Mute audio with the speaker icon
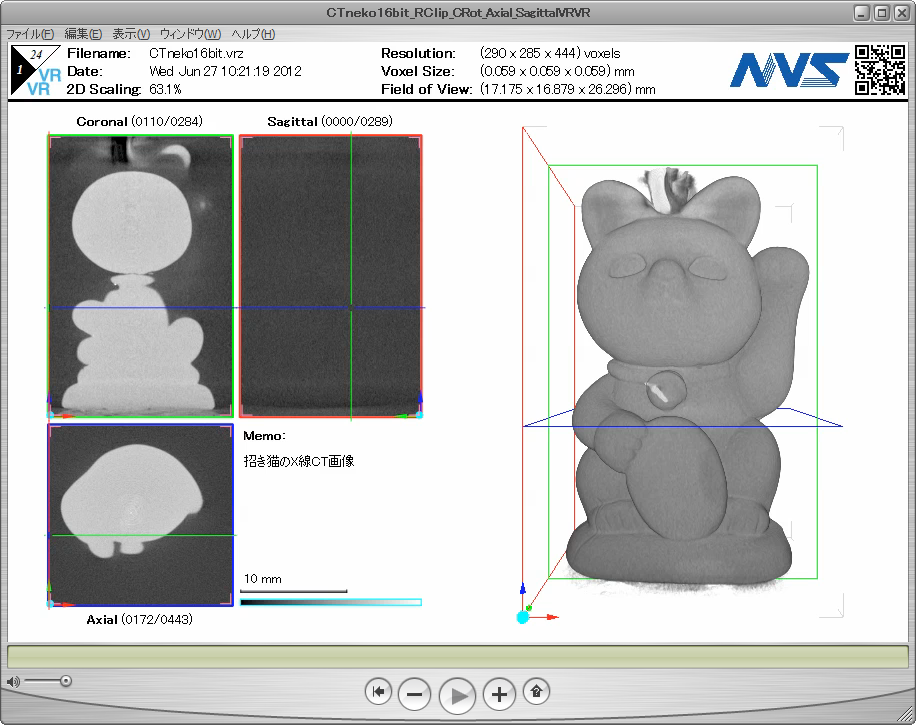The height and width of the screenshot is (725, 916). coord(13,681)
